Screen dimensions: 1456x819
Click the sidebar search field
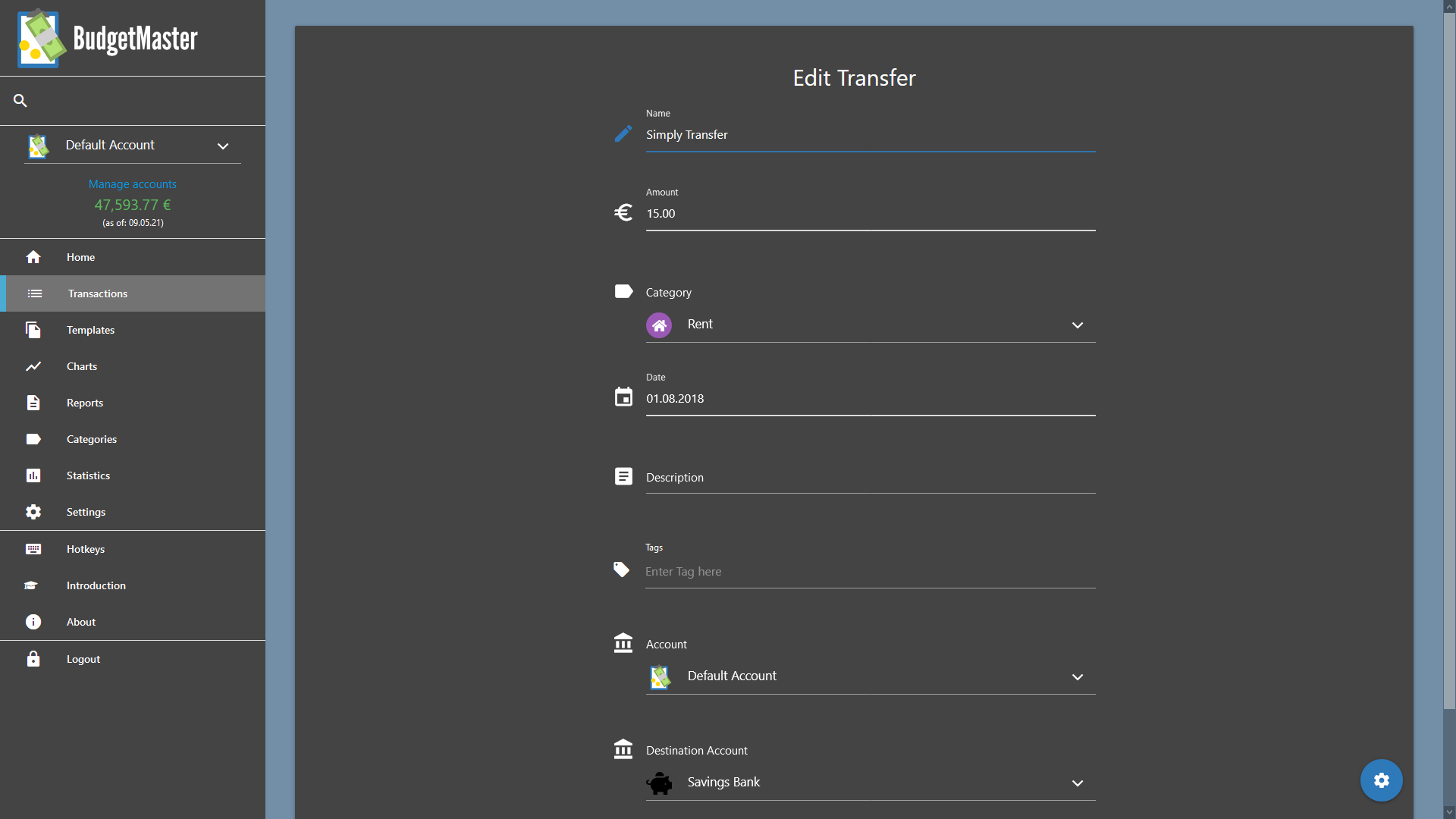click(133, 100)
